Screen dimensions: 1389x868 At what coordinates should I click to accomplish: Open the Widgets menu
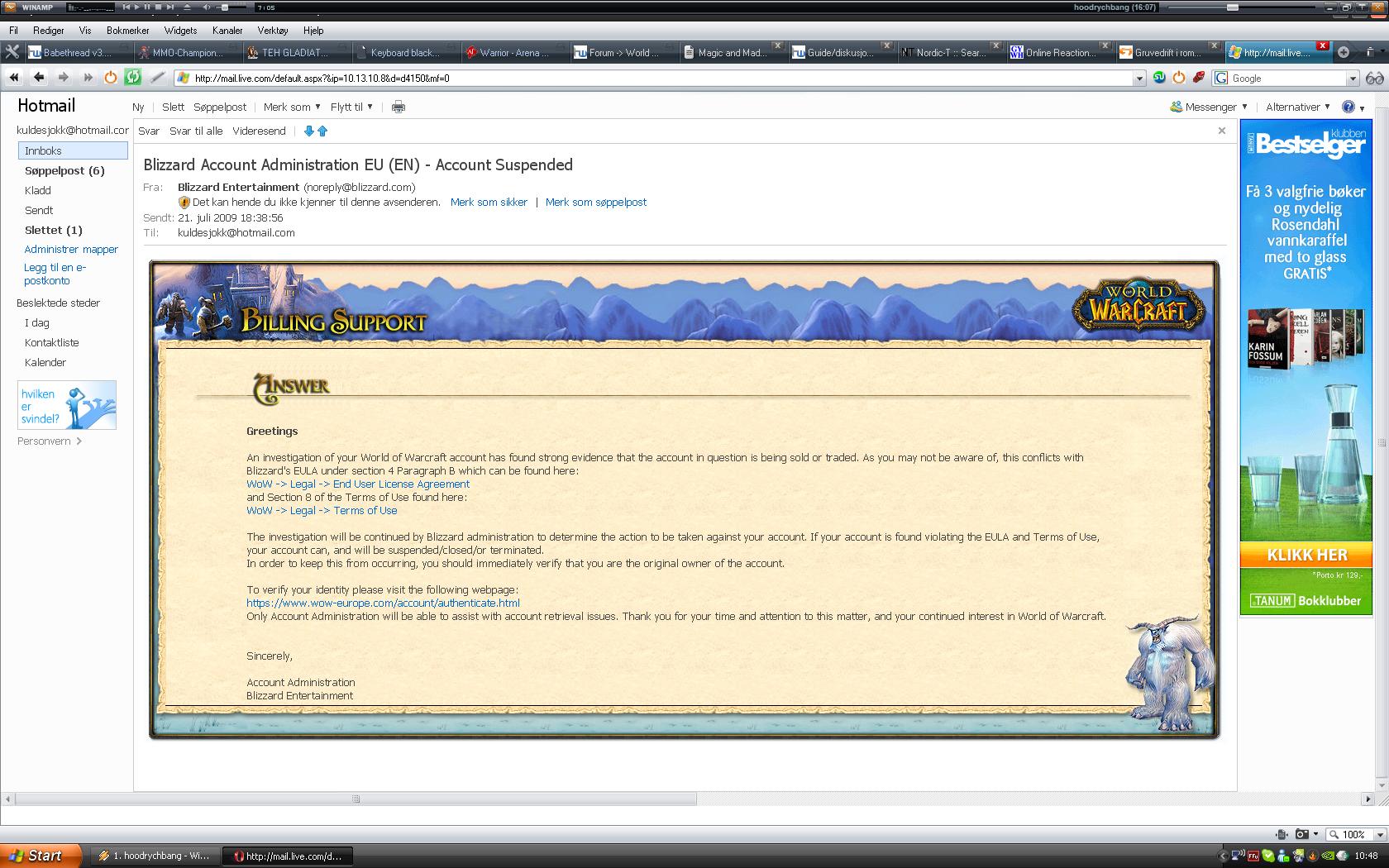coord(180,30)
